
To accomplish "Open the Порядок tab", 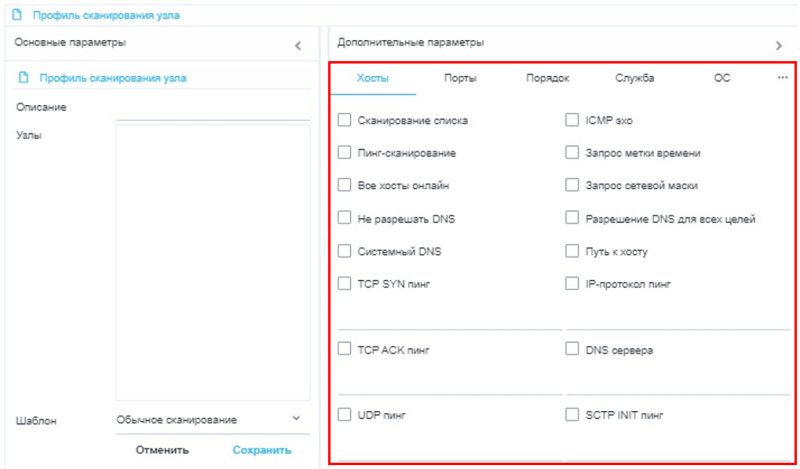I will (547, 78).
